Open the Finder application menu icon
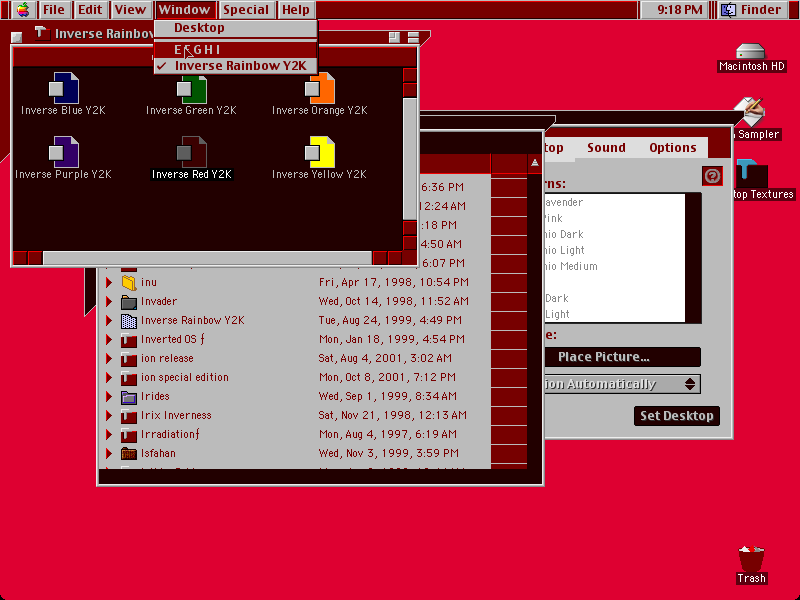This screenshot has width=800, height=600. pyautogui.click(x=729, y=10)
